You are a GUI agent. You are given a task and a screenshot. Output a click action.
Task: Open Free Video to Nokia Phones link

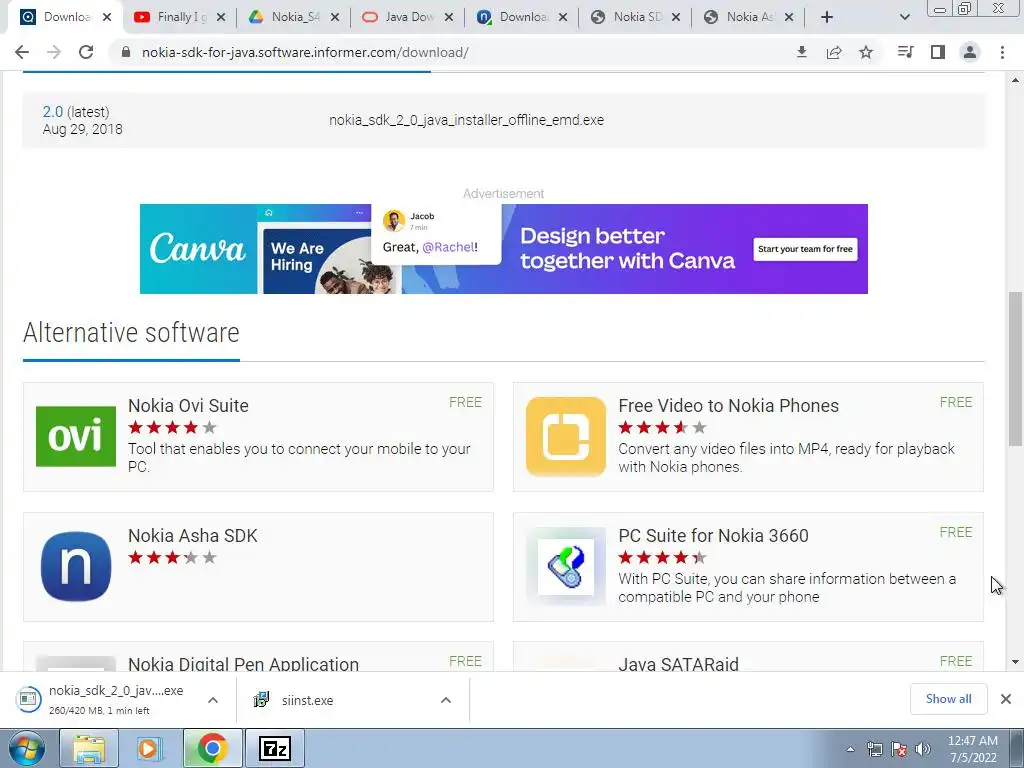[728, 406]
